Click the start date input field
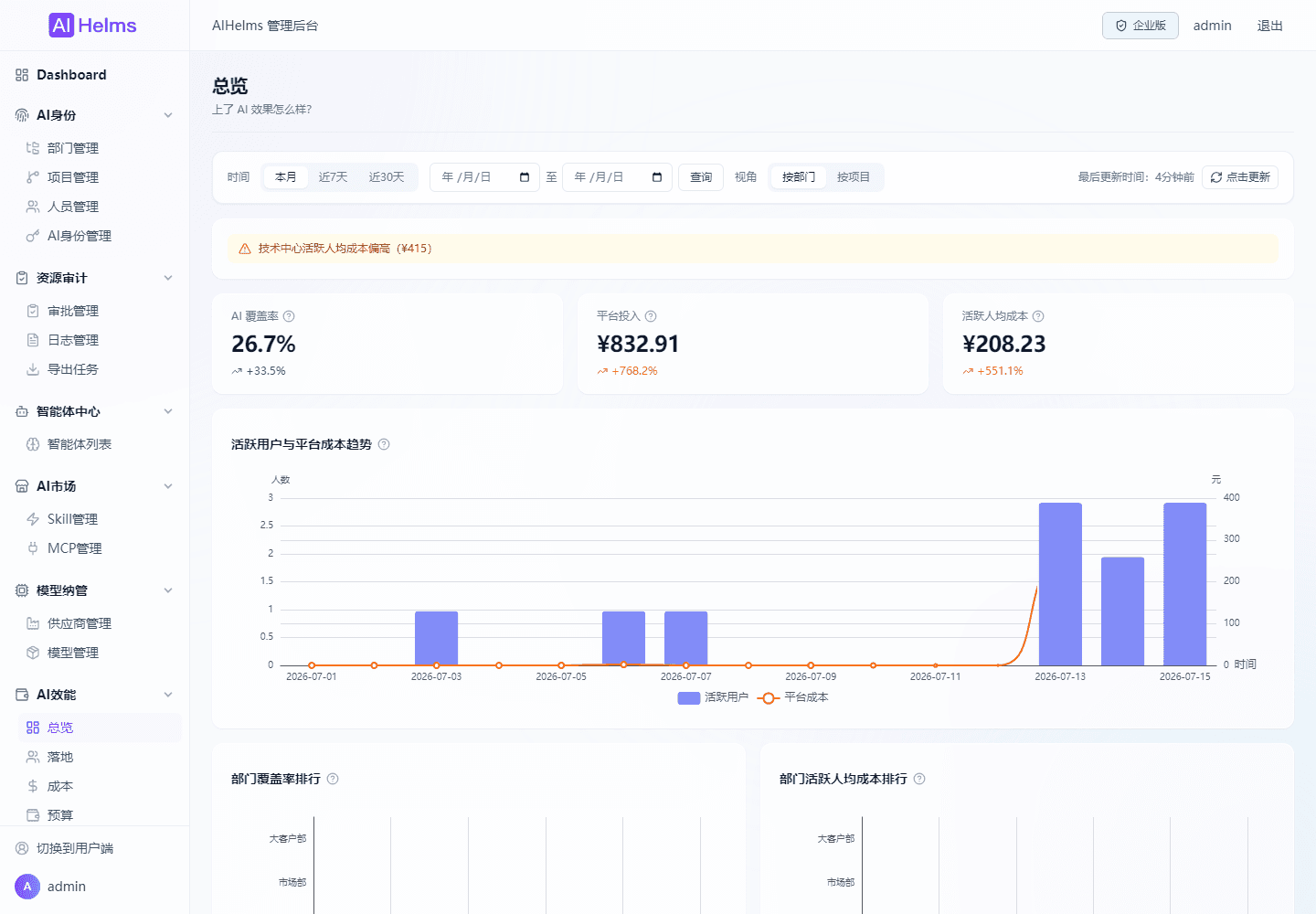The image size is (1316, 914). [x=484, y=177]
